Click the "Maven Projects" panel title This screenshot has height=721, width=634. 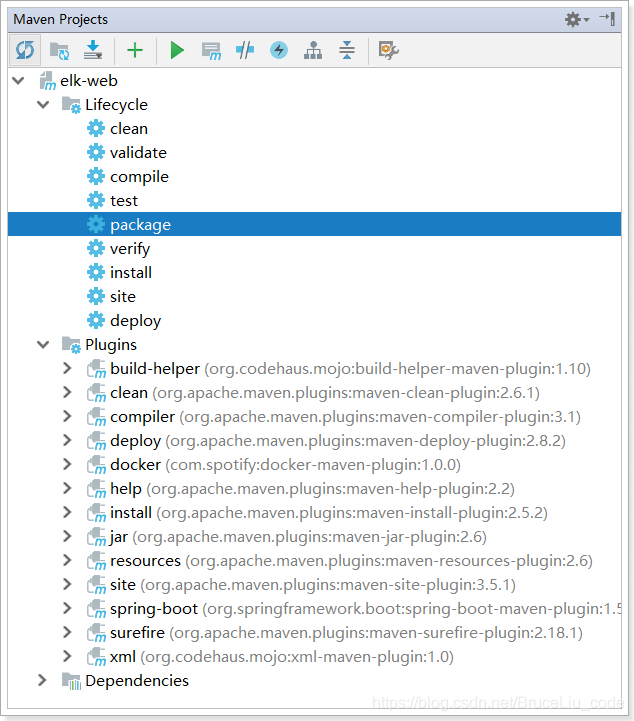point(60,19)
